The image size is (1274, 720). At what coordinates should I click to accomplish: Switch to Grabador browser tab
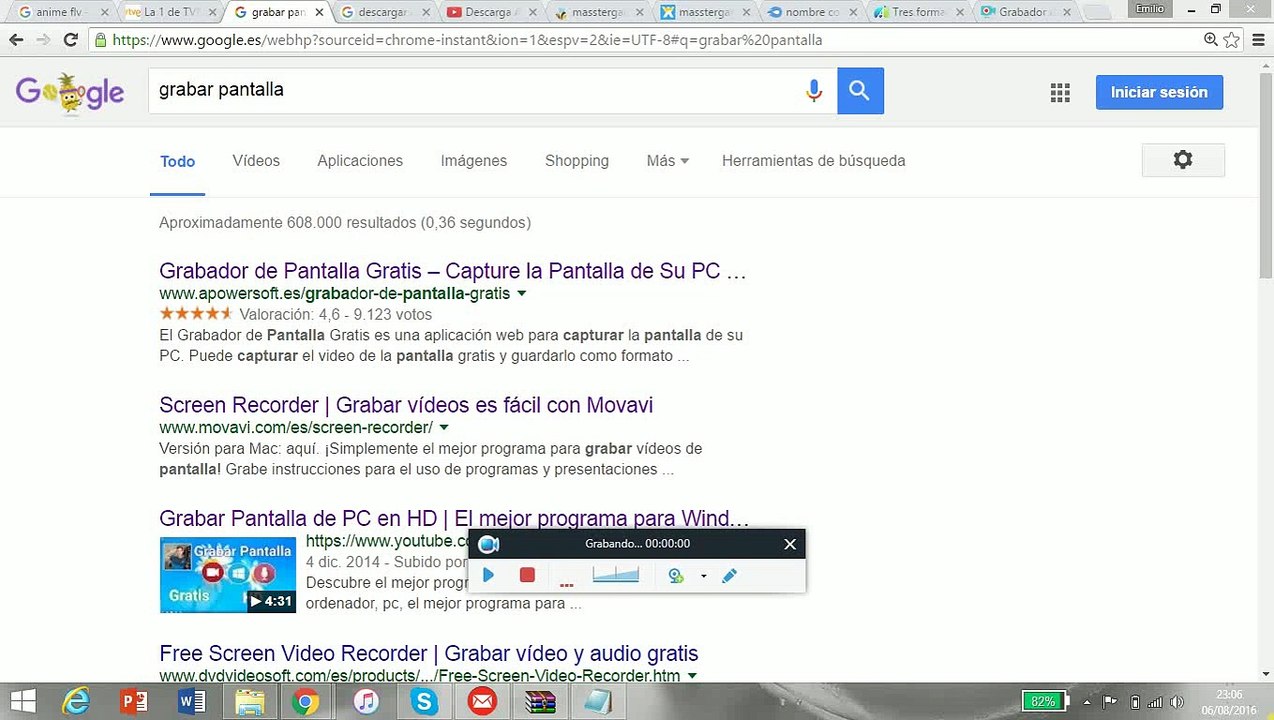[1028, 12]
